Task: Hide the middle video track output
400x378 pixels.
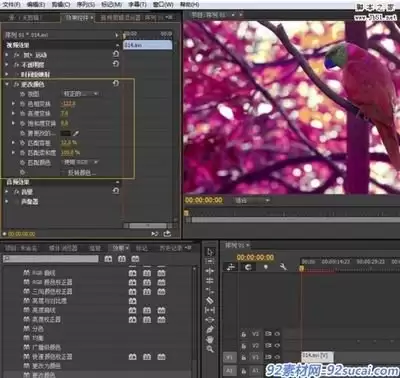Action: pyautogui.click(x=277, y=346)
